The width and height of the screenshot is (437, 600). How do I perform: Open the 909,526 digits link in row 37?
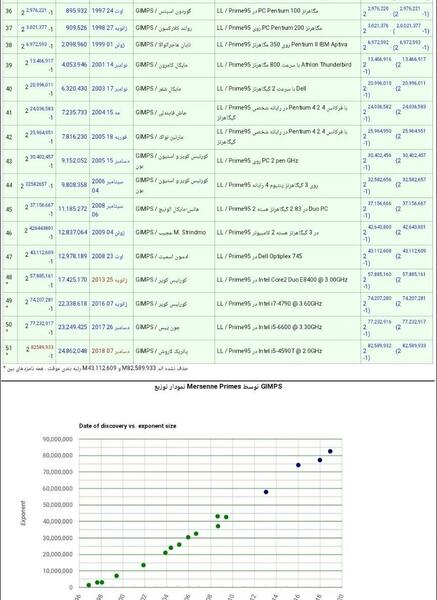tap(77, 28)
